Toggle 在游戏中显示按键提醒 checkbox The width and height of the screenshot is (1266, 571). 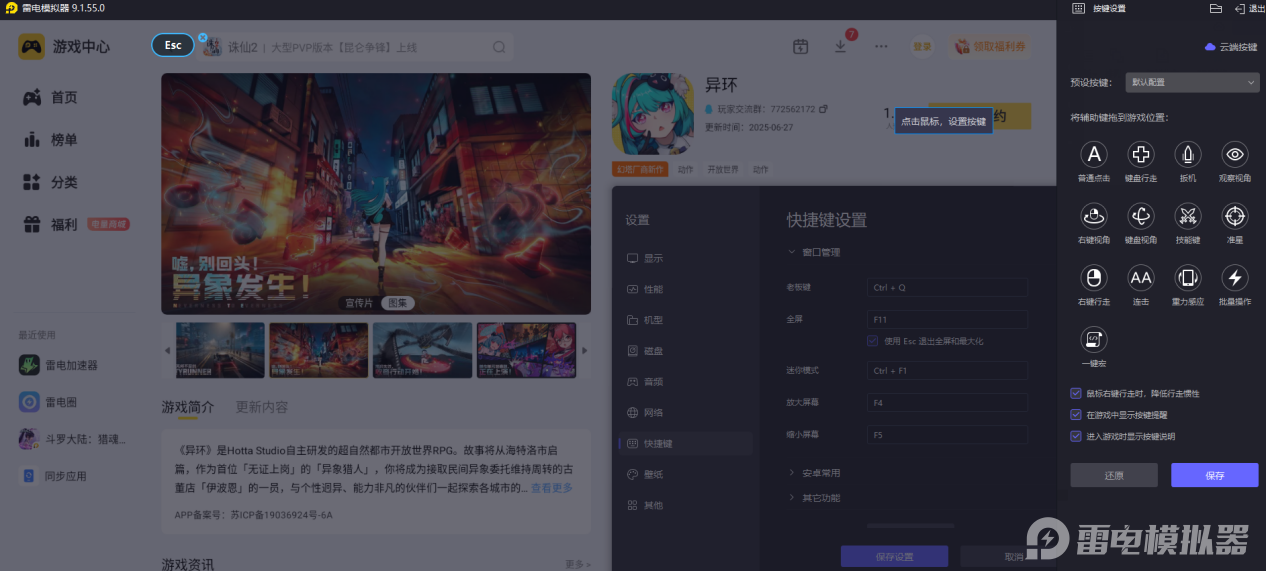[x=1076, y=415]
